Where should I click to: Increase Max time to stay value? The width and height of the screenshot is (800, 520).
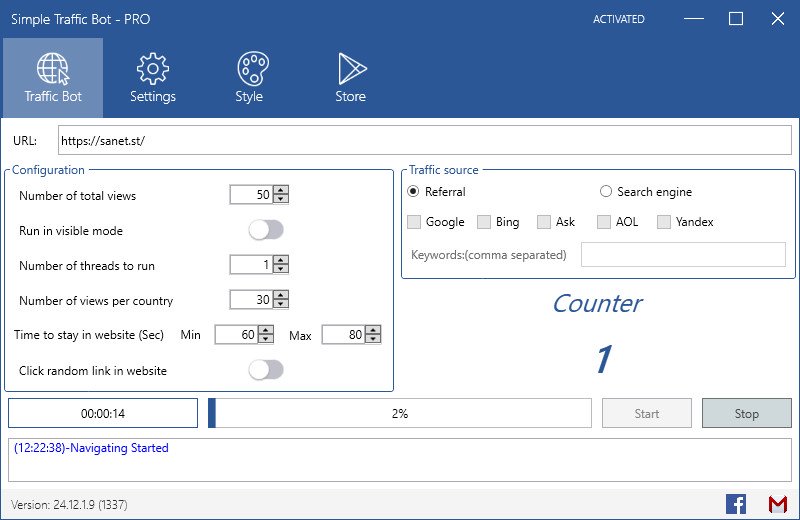pyautogui.click(x=373, y=331)
